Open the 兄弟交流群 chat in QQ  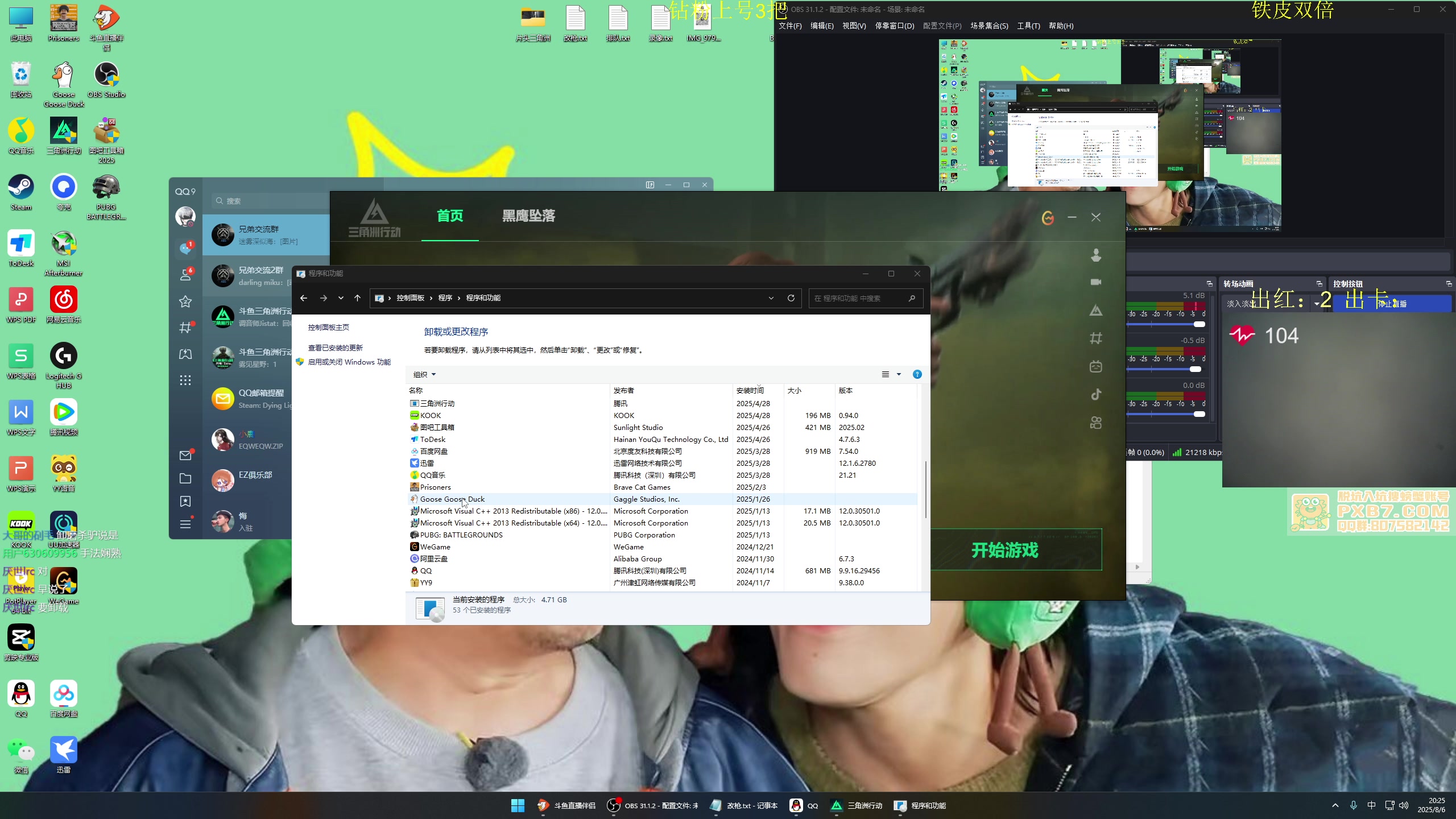(x=266, y=235)
